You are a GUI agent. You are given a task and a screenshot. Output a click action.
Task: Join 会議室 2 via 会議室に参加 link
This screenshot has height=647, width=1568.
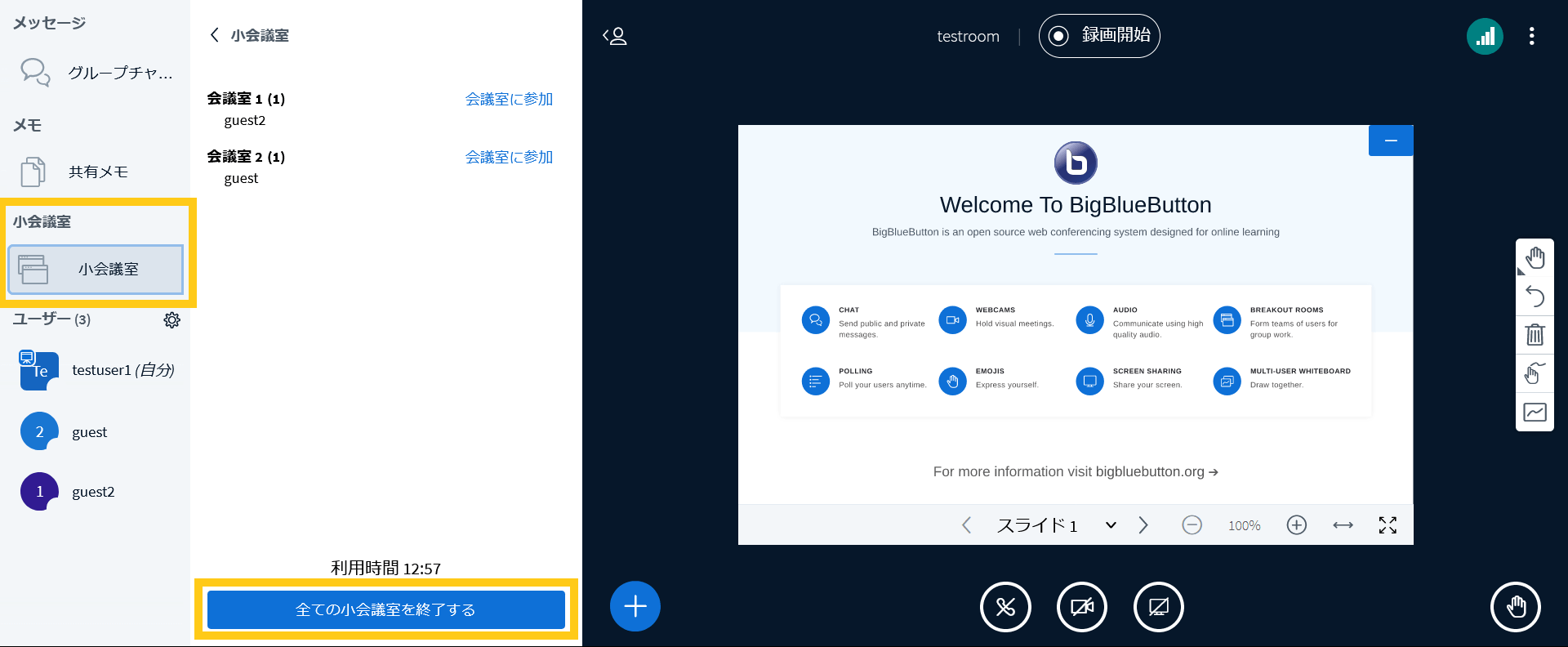tap(509, 157)
